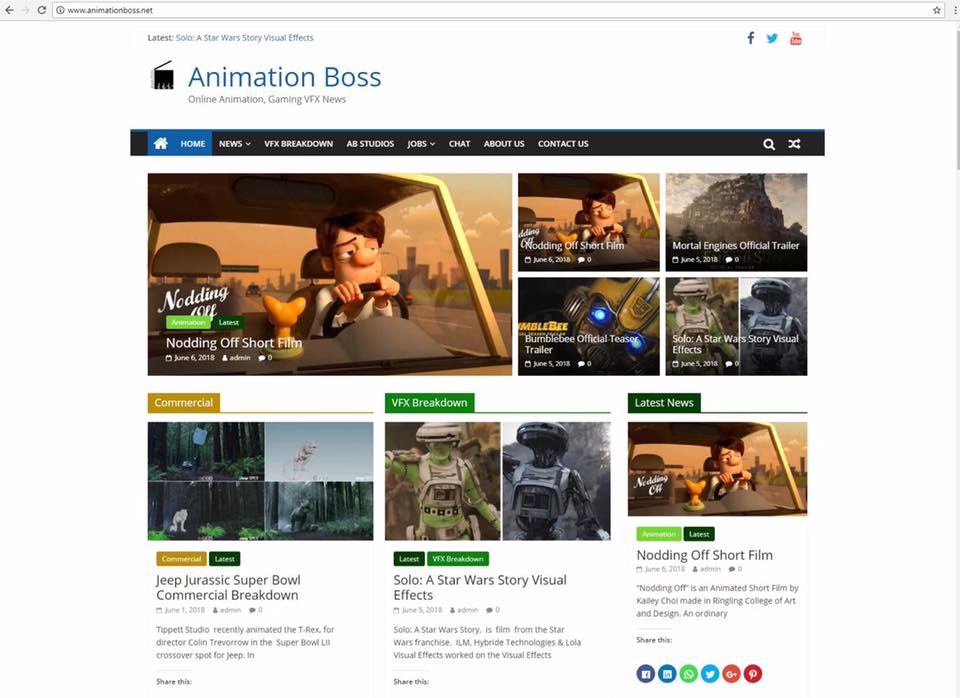Click the green Animation tag on featured slider

[x=188, y=323]
